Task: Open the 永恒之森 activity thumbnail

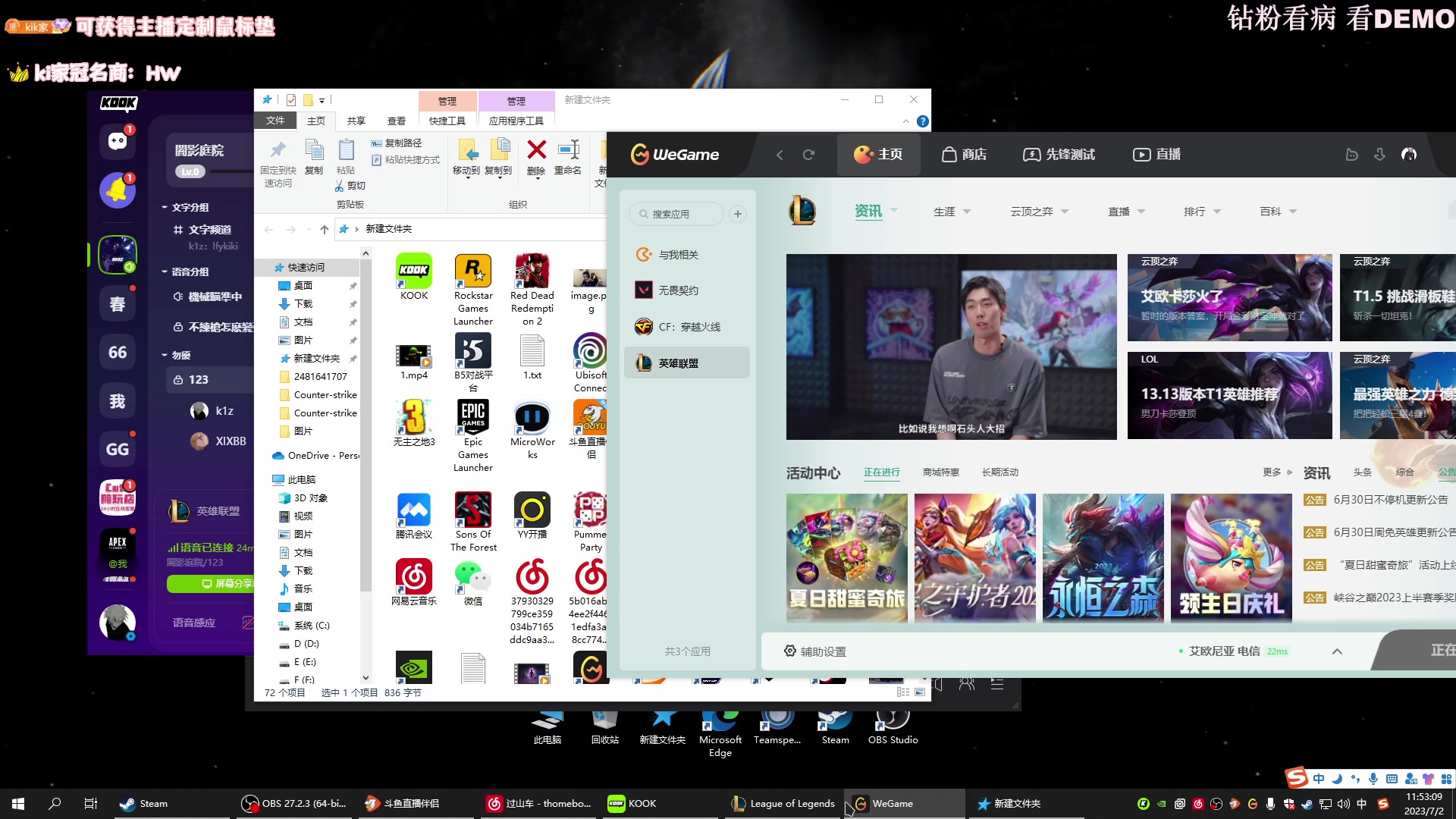Action: coord(1103,558)
